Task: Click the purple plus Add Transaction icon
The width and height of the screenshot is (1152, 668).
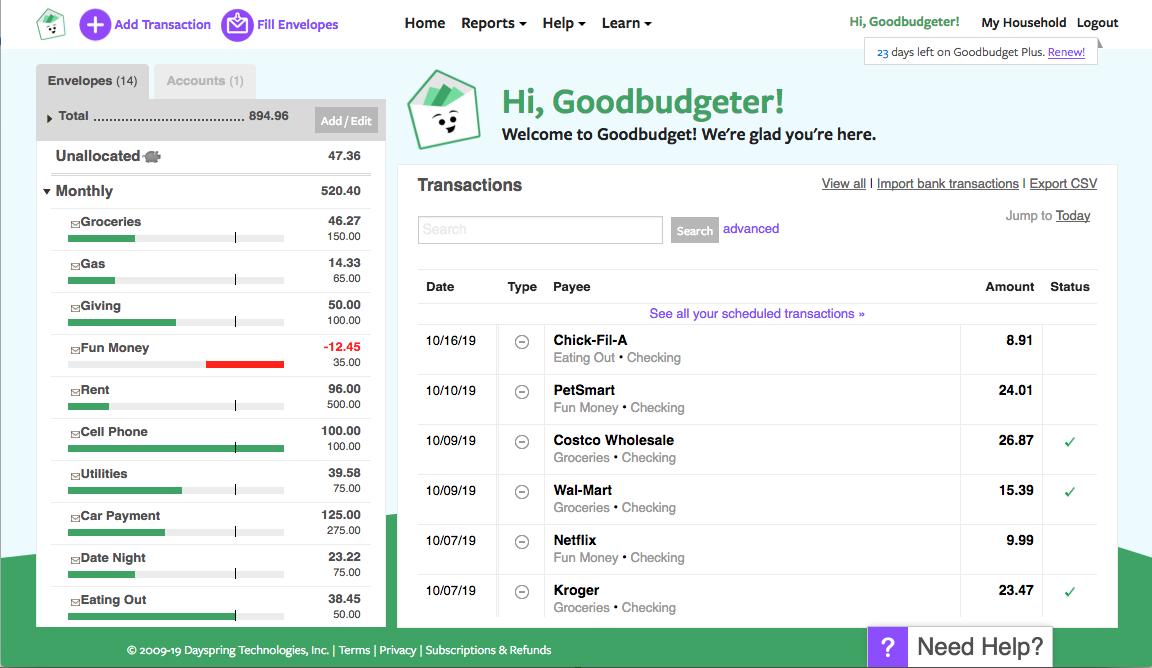Action: 95,25
